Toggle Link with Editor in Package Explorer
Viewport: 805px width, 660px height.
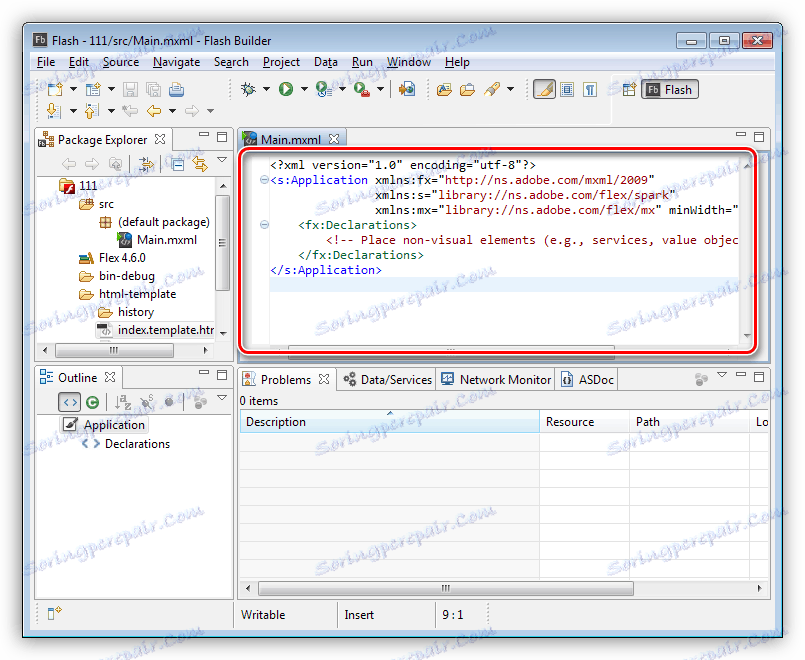click(x=200, y=164)
